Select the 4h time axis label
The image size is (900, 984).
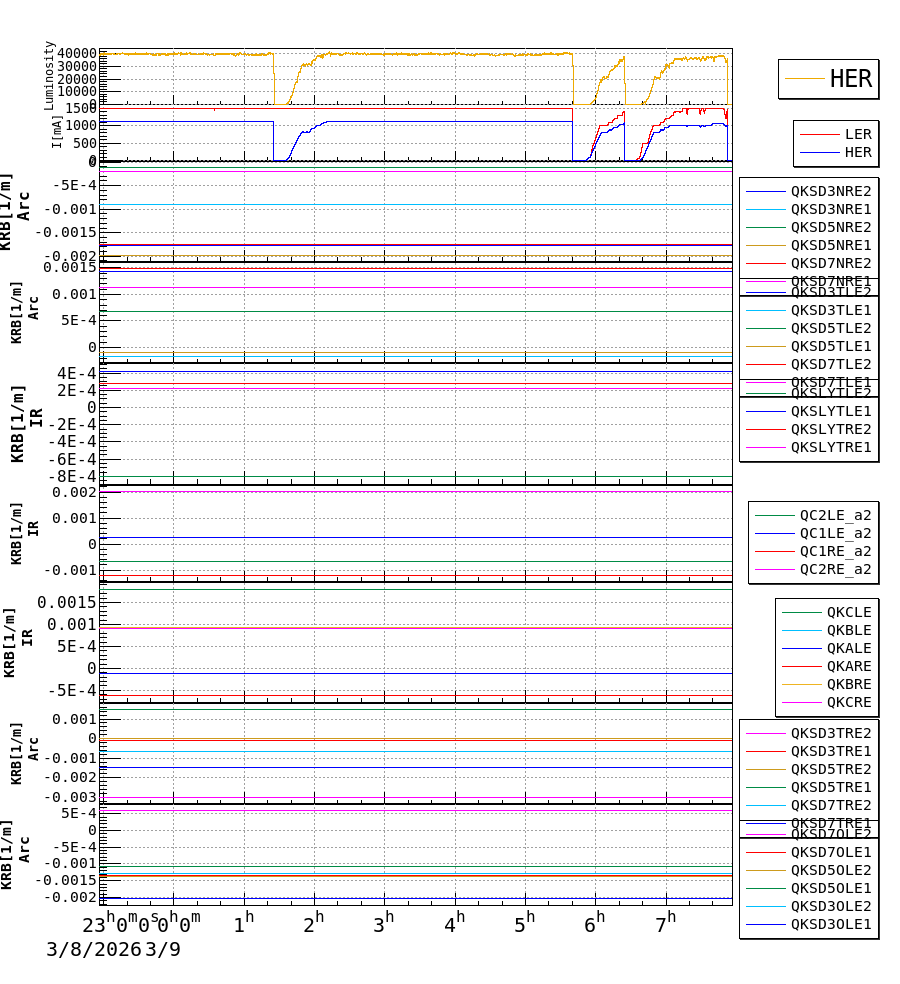pyautogui.click(x=454, y=922)
